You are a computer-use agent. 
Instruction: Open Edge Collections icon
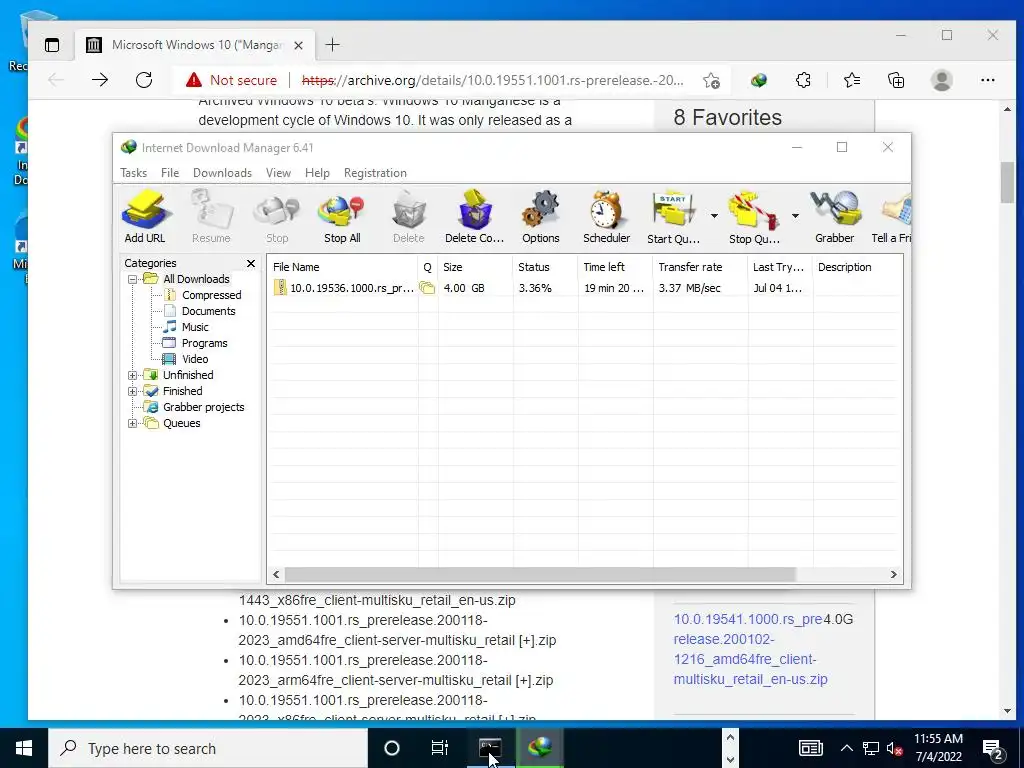896,80
